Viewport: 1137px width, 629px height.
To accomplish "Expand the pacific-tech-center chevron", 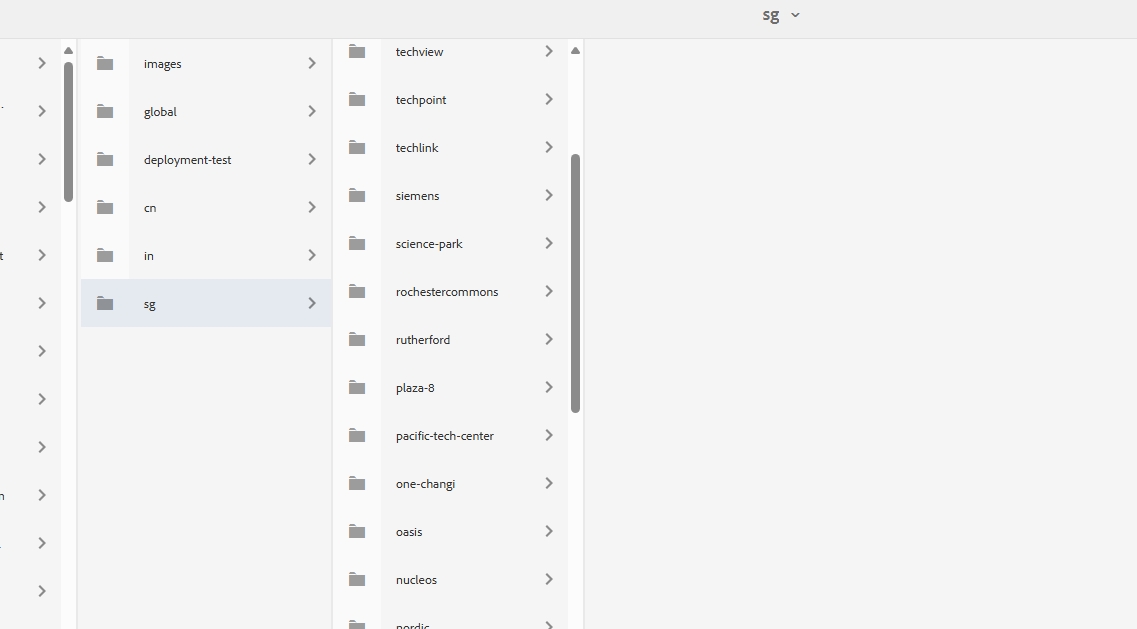I will [x=548, y=435].
